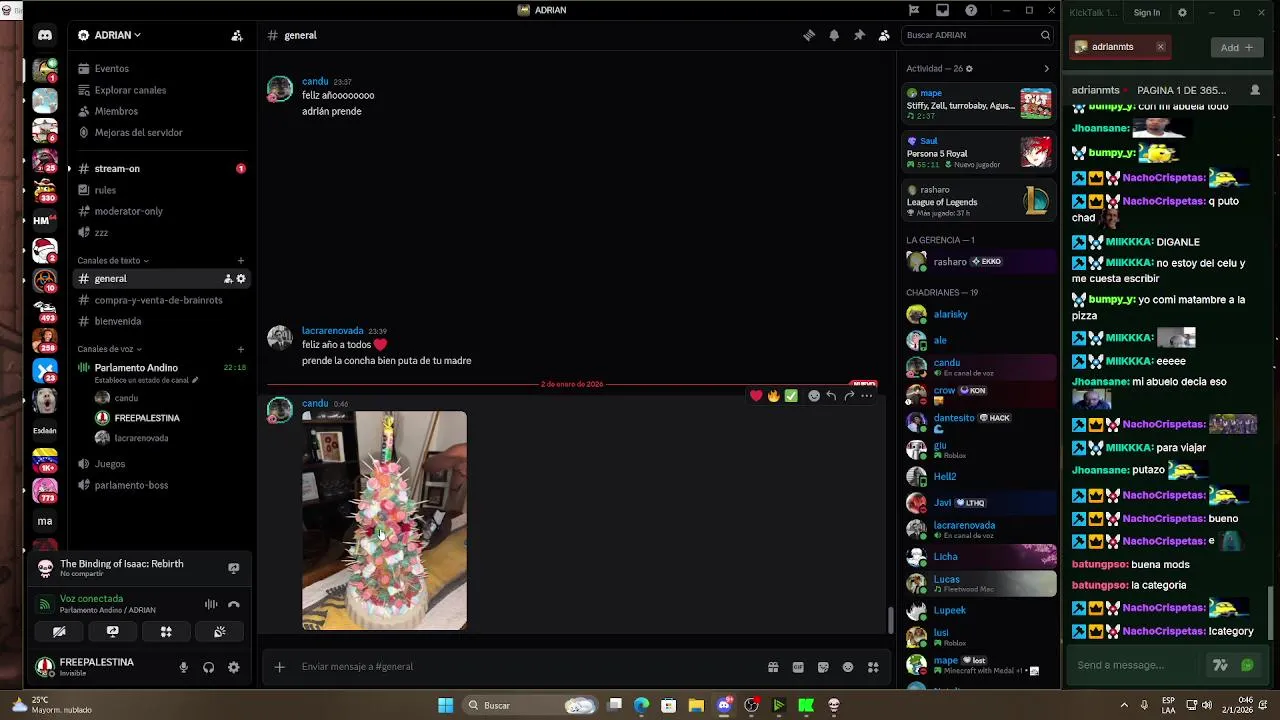This screenshot has height=720, width=1280.
Task: Add heart reaction to candu's message
Action: (x=756, y=396)
